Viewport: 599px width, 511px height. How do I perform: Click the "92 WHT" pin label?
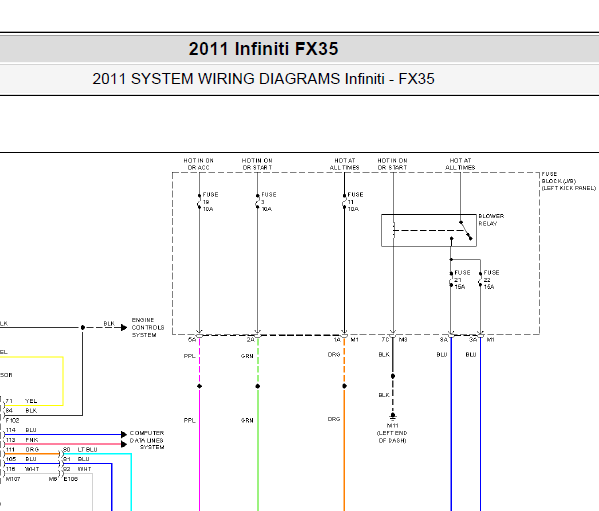[77, 469]
